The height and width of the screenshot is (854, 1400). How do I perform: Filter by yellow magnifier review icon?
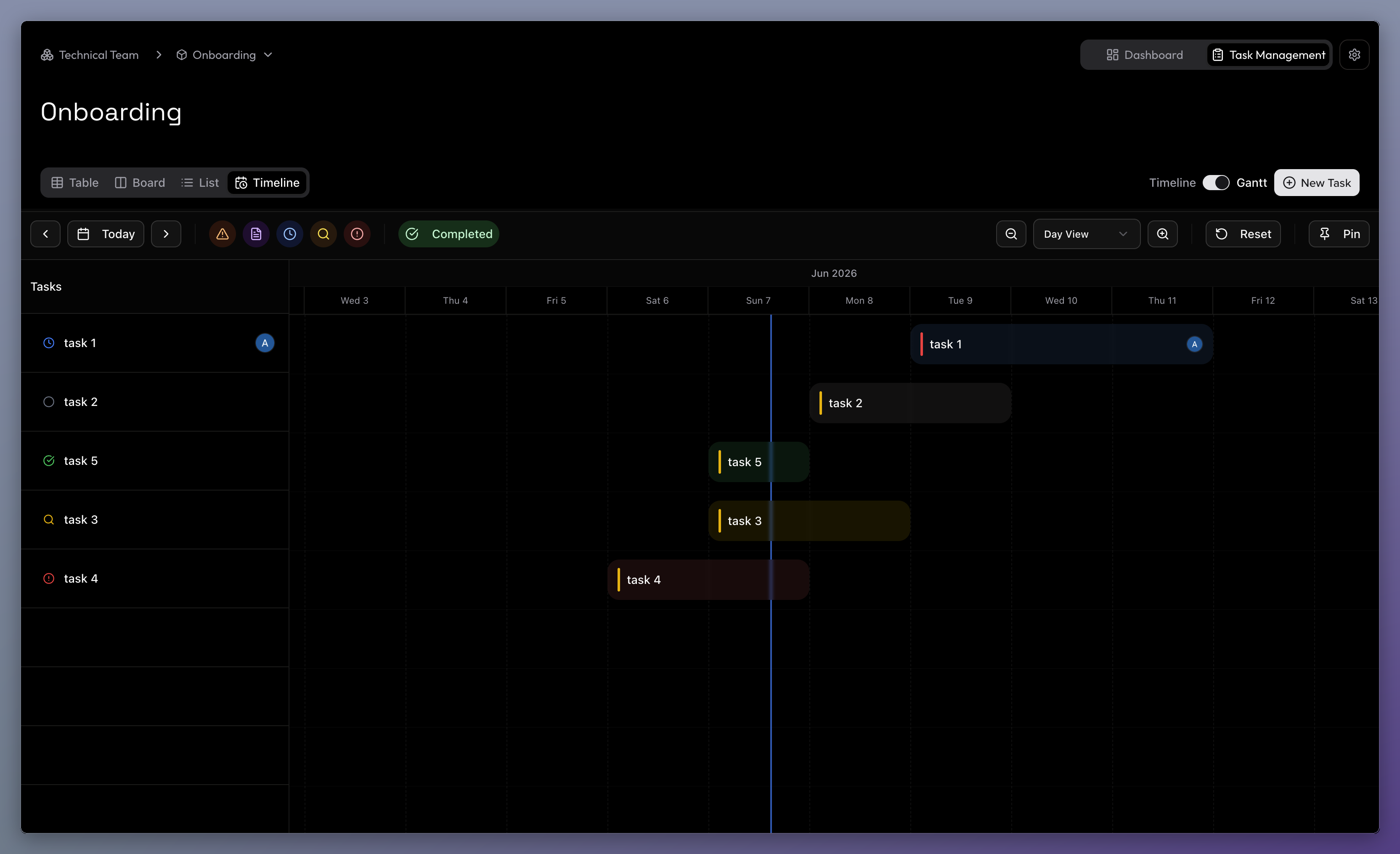click(x=323, y=233)
